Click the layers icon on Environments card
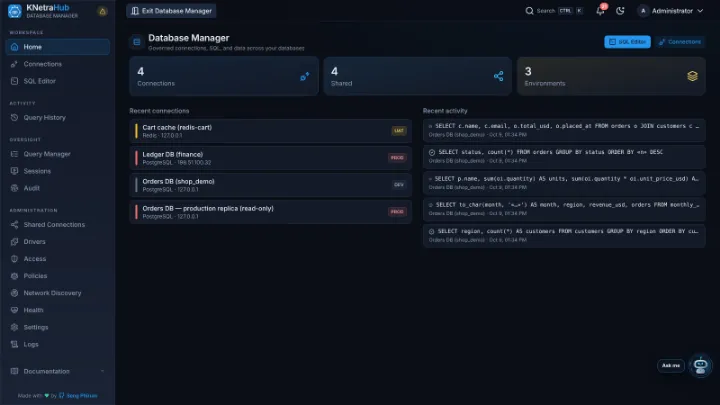Viewport: 720px width, 405px height. pos(692,76)
